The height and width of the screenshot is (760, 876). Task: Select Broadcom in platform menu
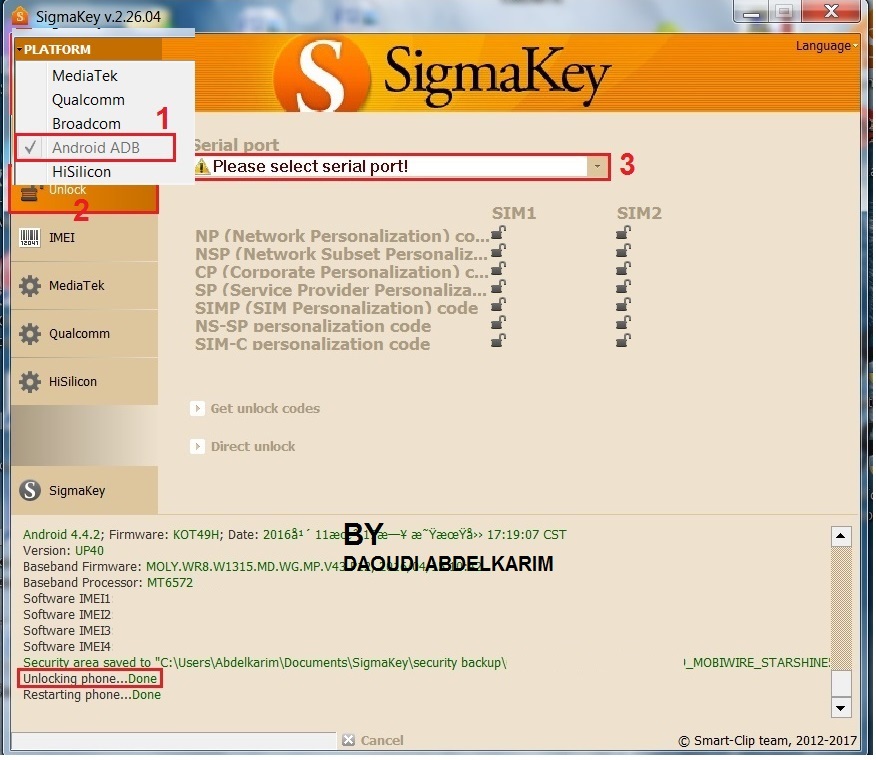click(86, 123)
